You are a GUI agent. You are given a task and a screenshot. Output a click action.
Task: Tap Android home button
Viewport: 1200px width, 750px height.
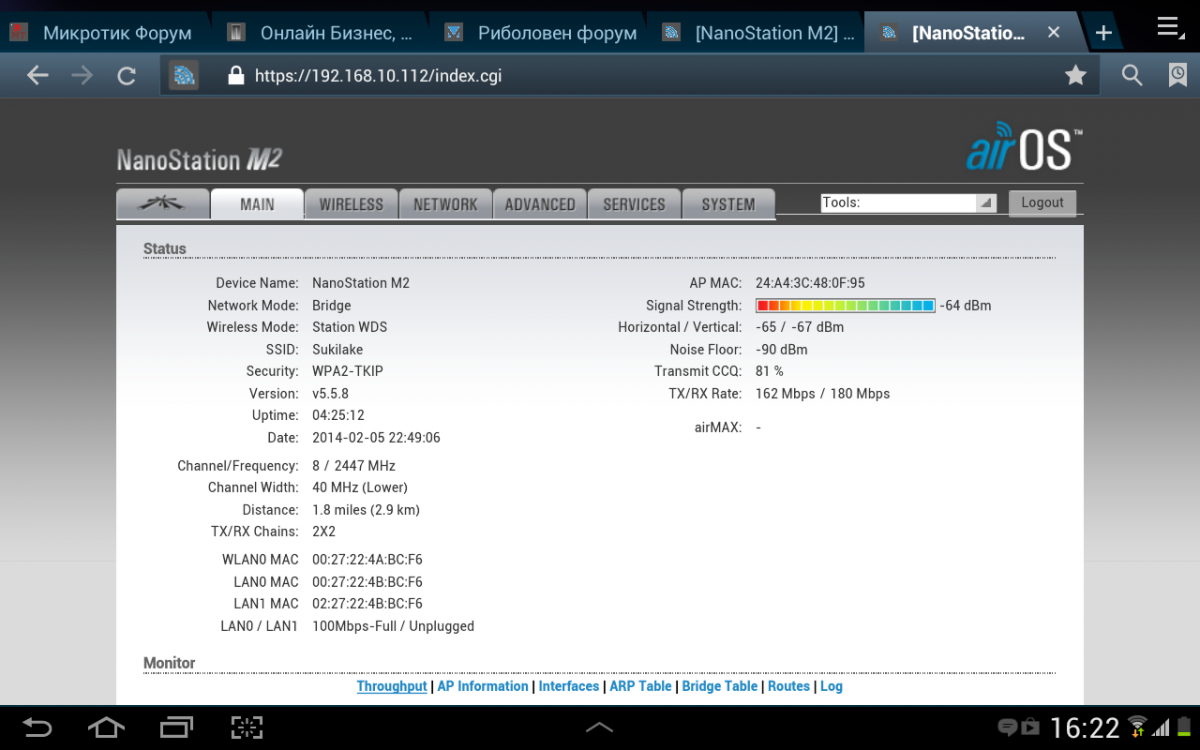pos(106,727)
